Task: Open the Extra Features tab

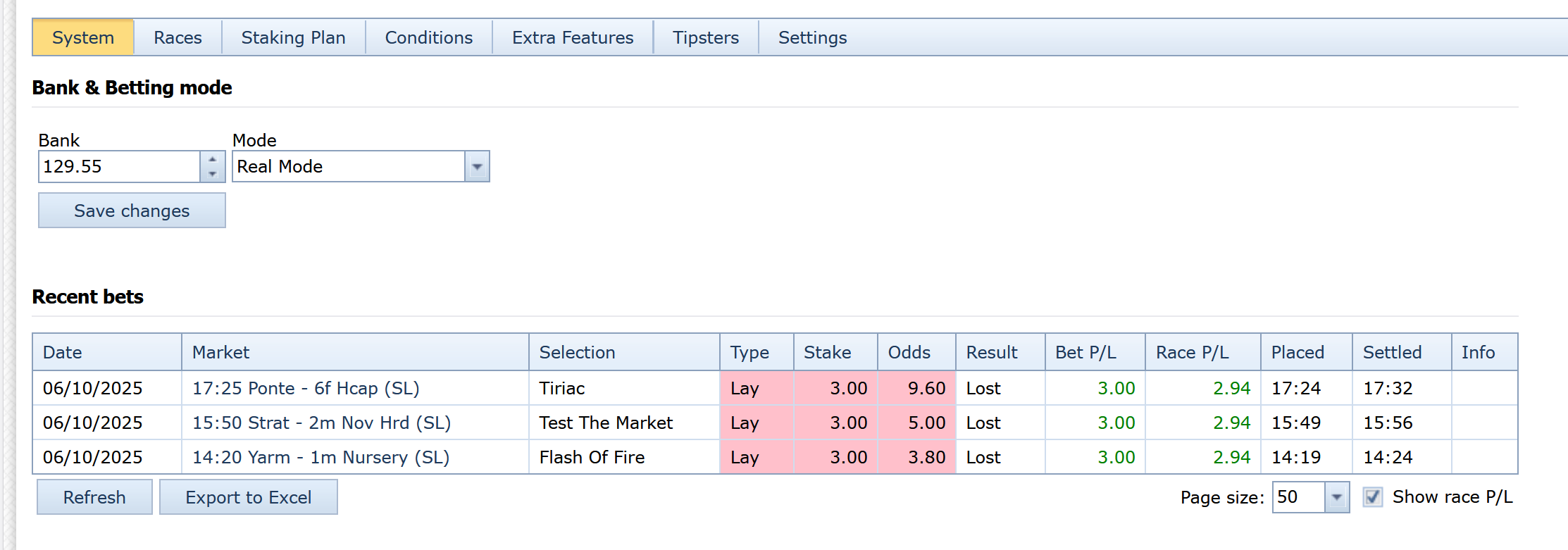Action: coord(572,38)
